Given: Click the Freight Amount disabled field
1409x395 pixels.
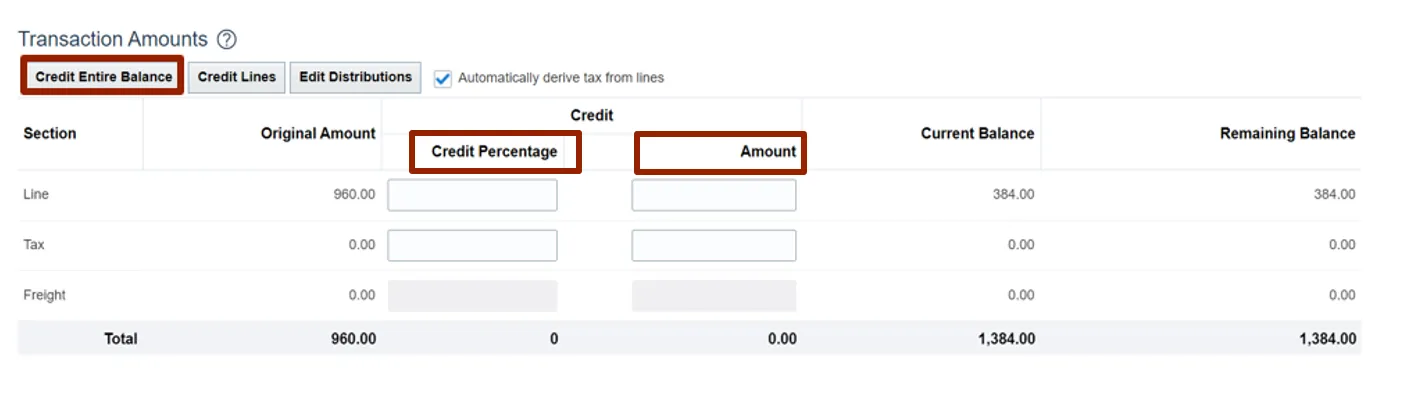Looking at the screenshot, I should coord(714,296).
